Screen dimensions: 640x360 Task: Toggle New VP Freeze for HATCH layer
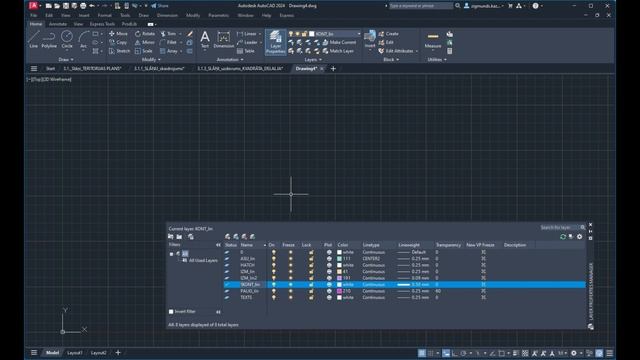click(483, 265)
